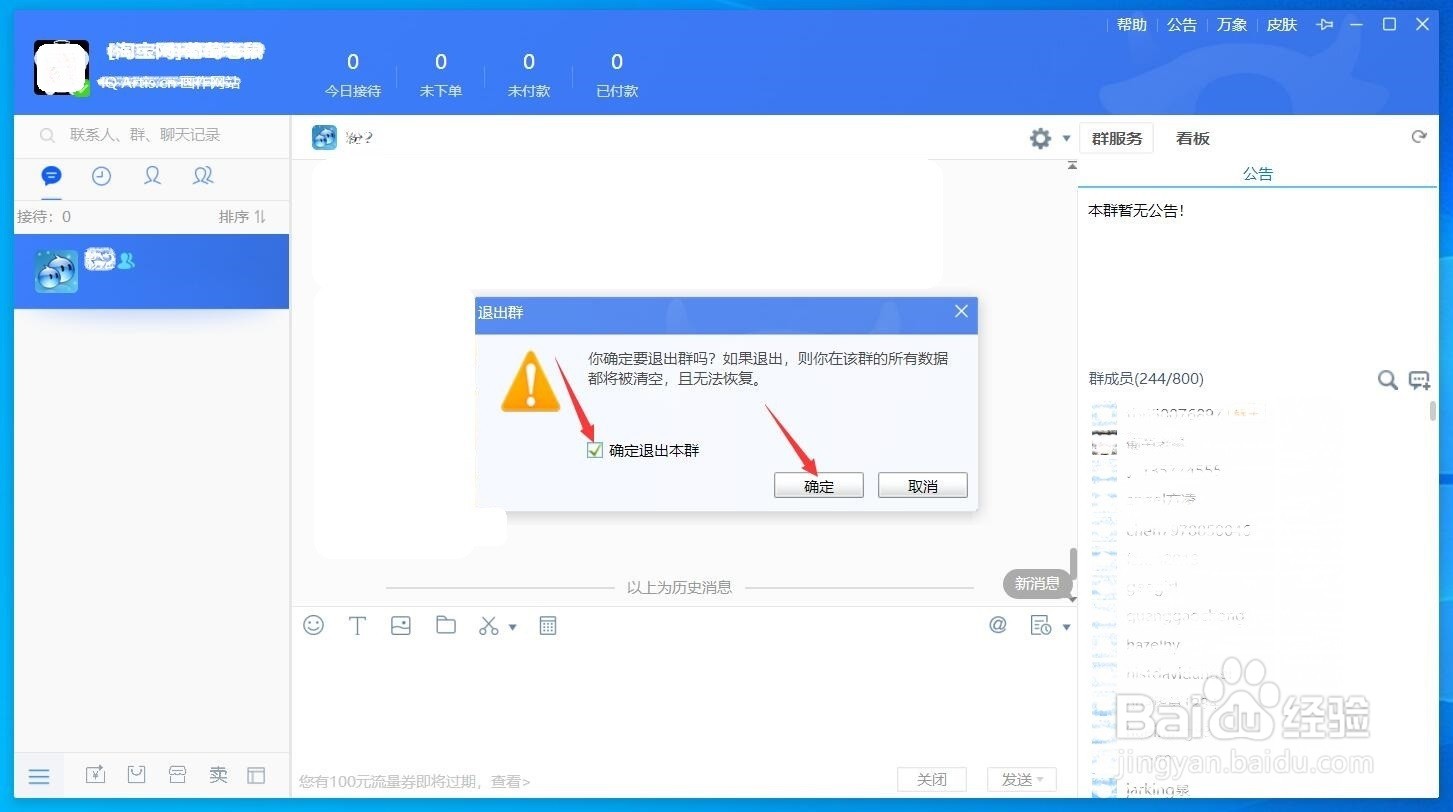The width and height of the screenshot is (1453, 812).
Task: Tick the 确定退出本群 checkbox
Action: coord(595,450)
